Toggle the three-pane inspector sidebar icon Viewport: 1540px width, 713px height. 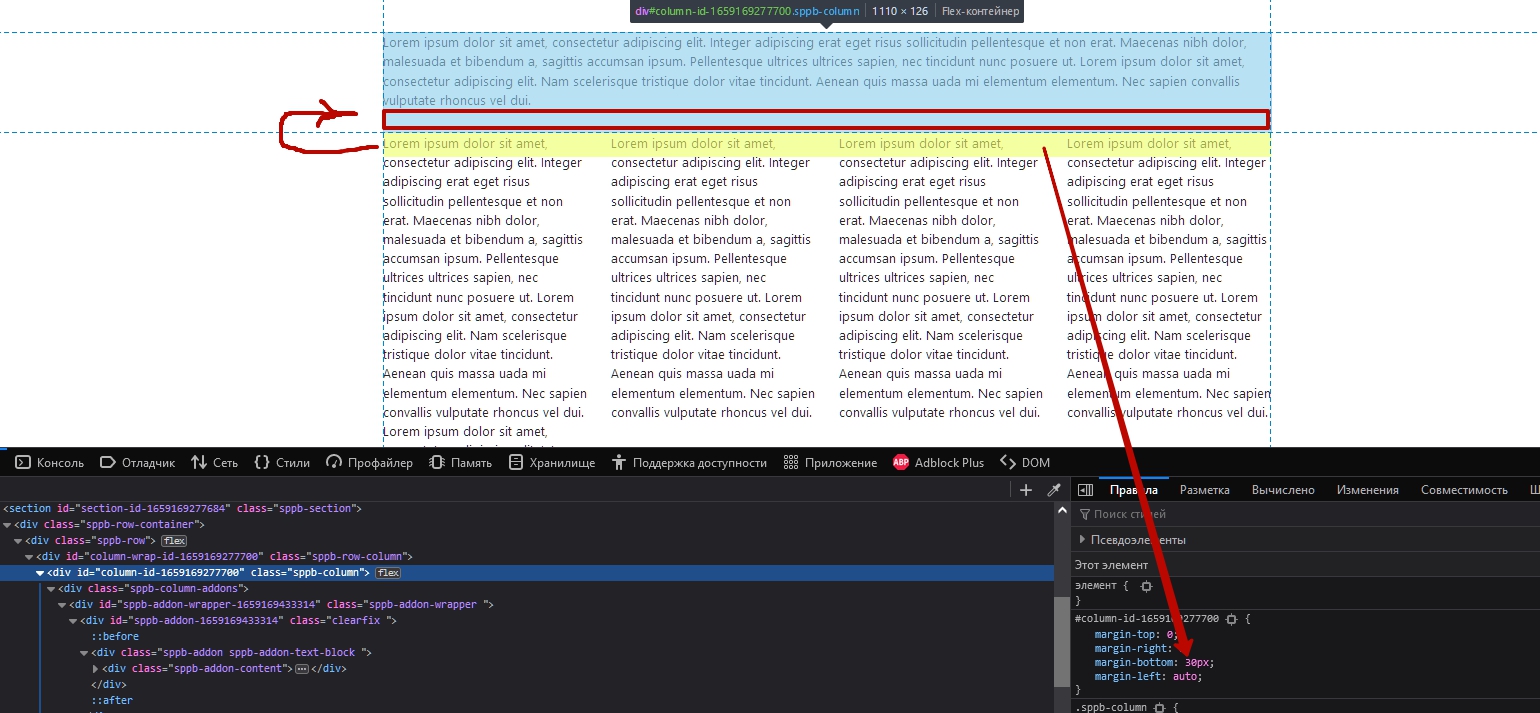pyautogui.click(x=1084, y=490)
